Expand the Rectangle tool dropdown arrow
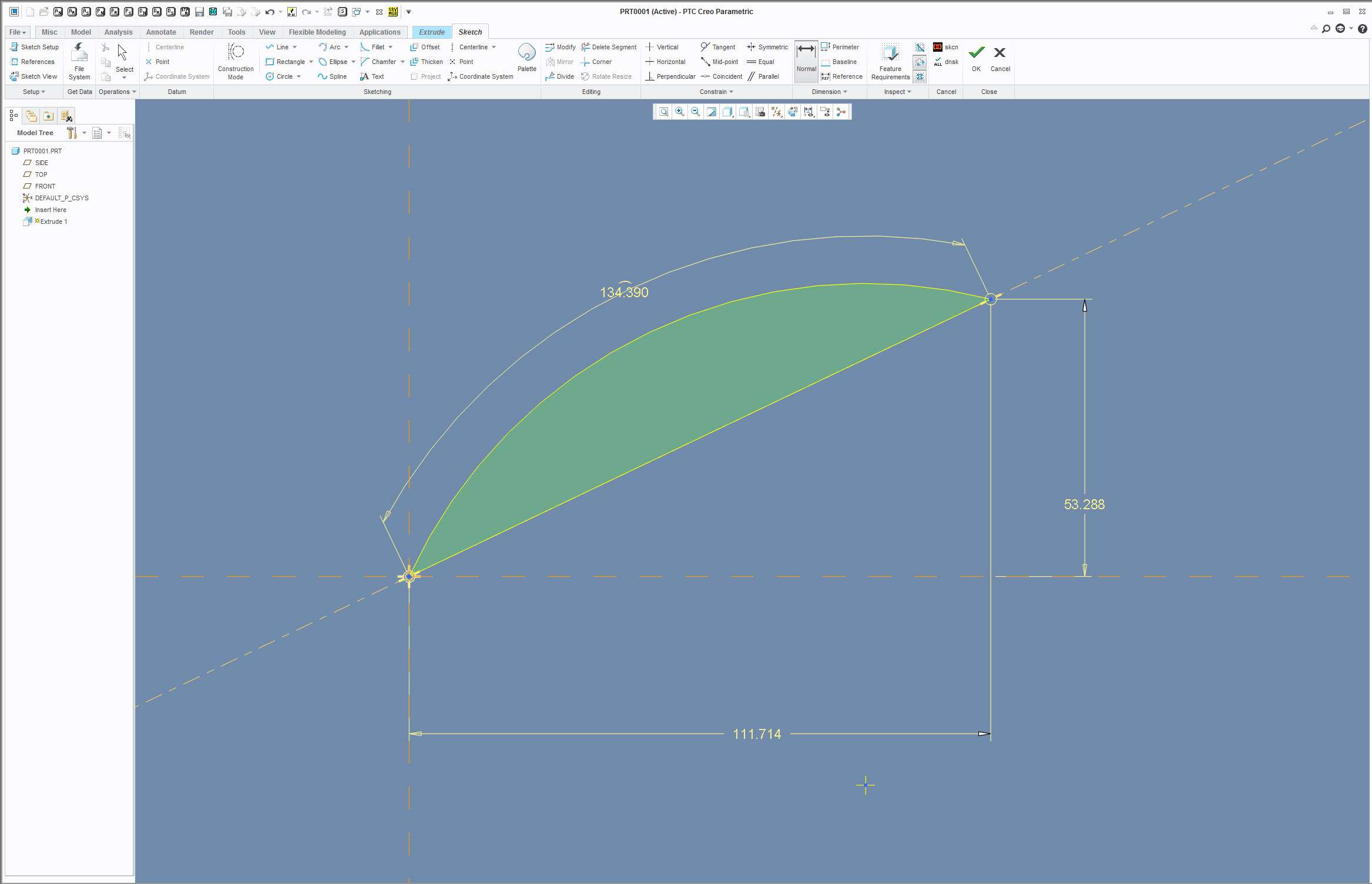Screen dimensions: 1372x884 [x=311, y=62]
